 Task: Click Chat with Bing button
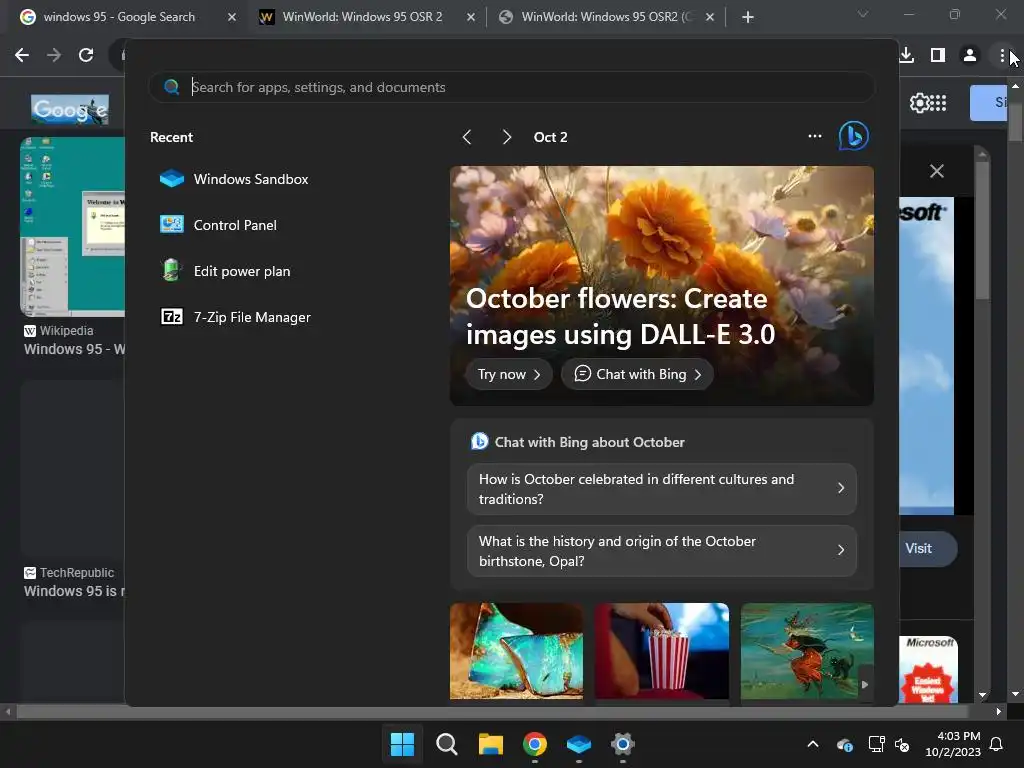[x=637, y=374]
